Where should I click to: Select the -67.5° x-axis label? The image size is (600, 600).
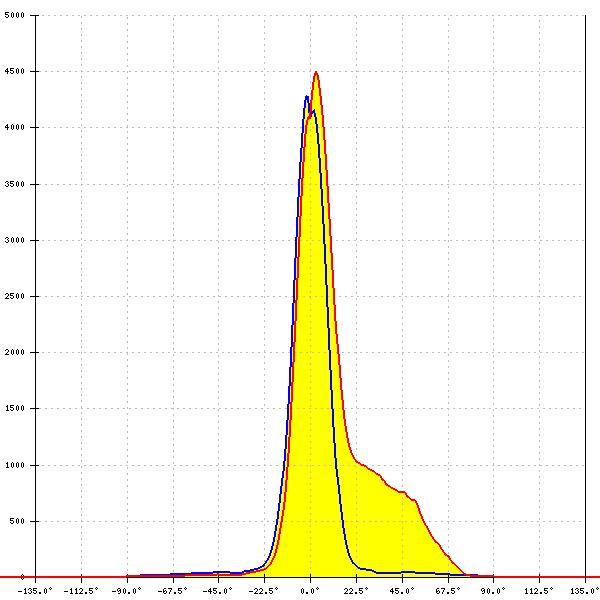173,591
